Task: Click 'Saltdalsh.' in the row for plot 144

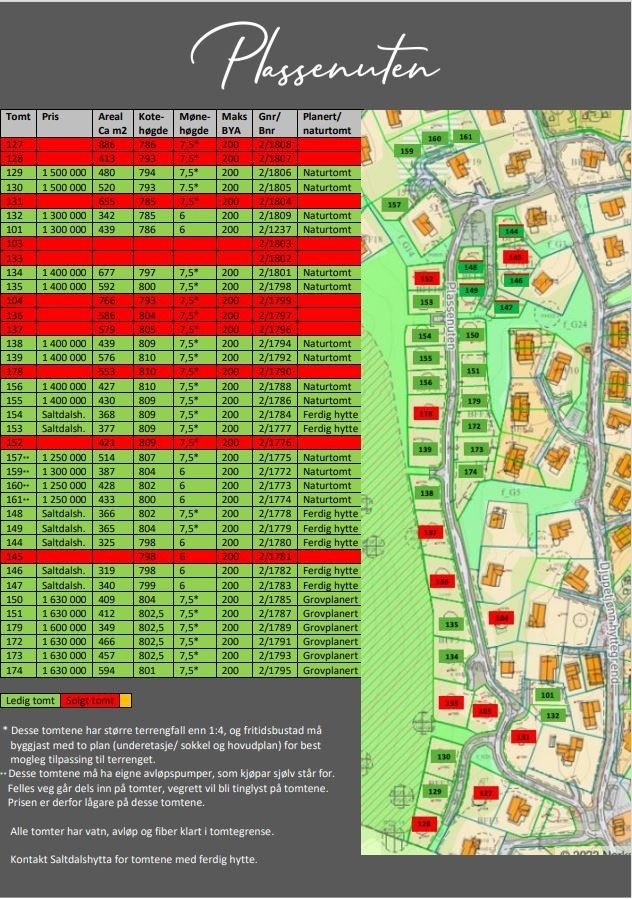Action: (x=63, y=542)
